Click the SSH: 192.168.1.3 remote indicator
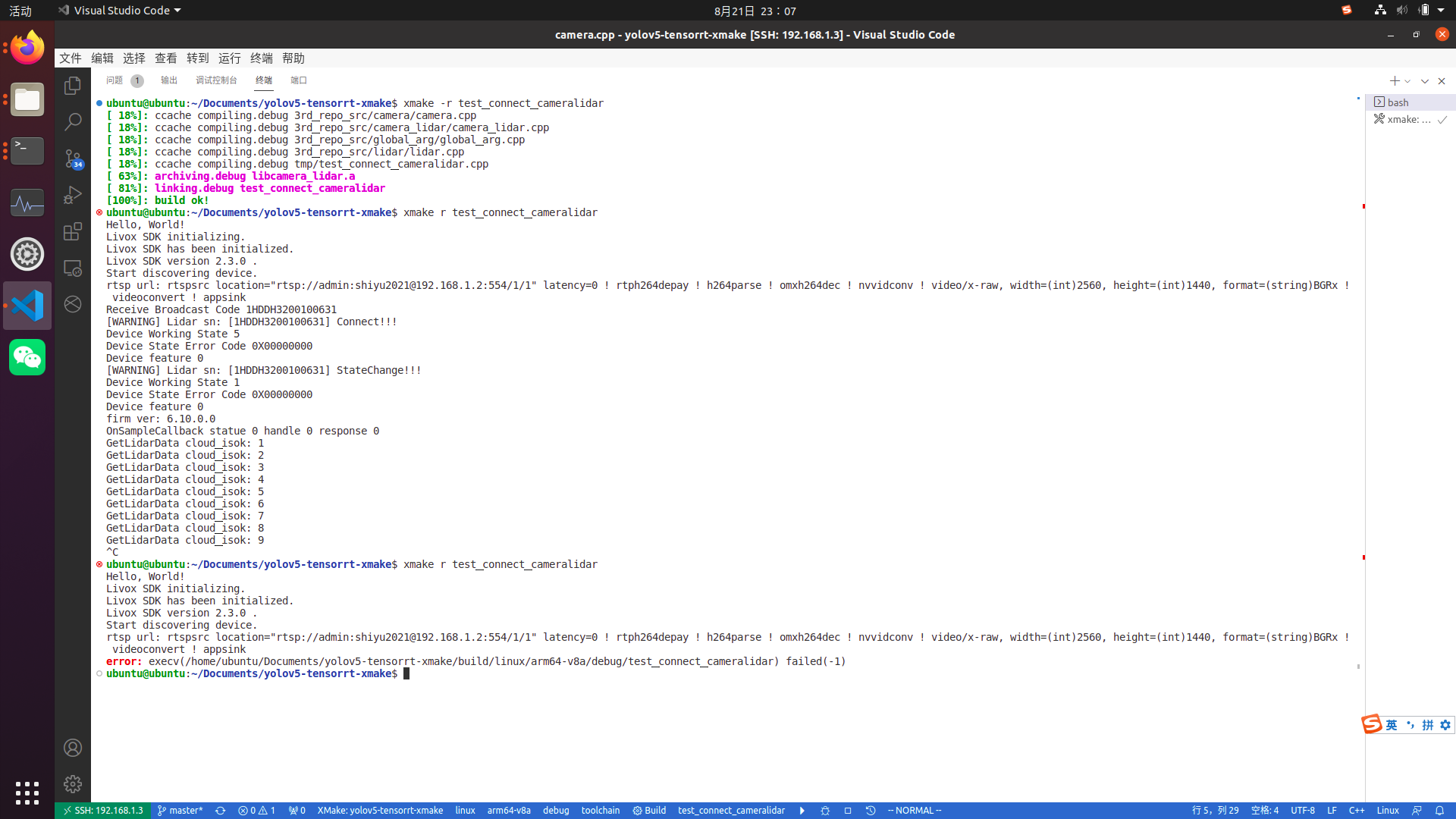The width and height of the screenshot is (1456, 819). [x=103, y=811]
